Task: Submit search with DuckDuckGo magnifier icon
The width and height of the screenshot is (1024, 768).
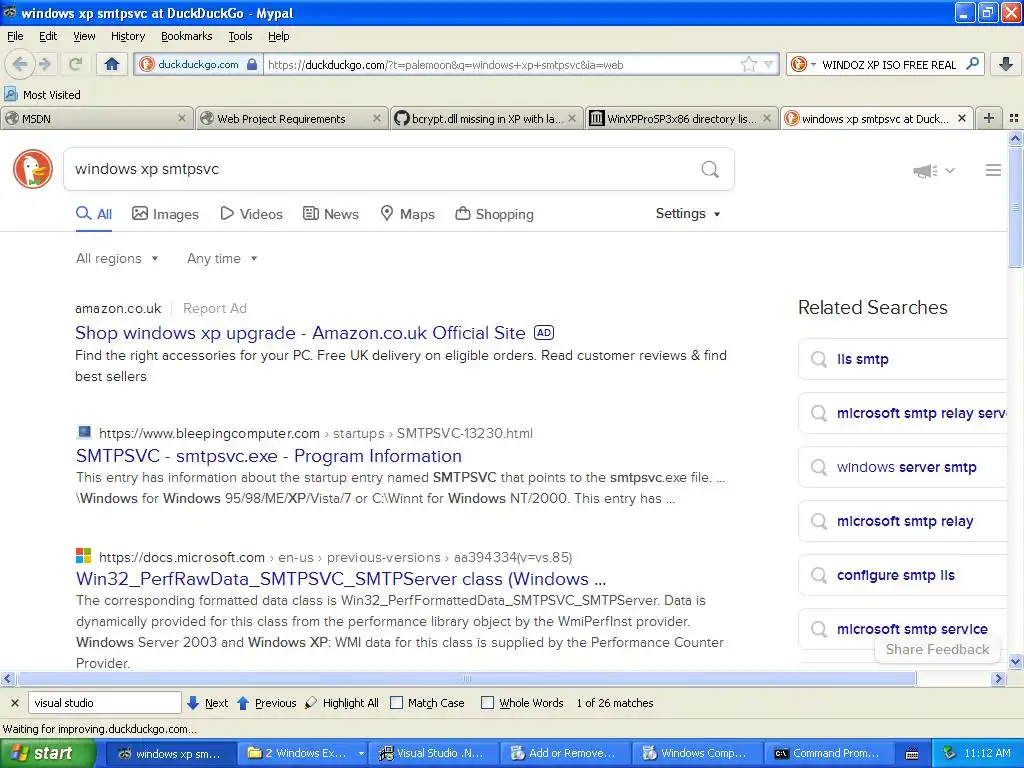Action: click(710, 169)
